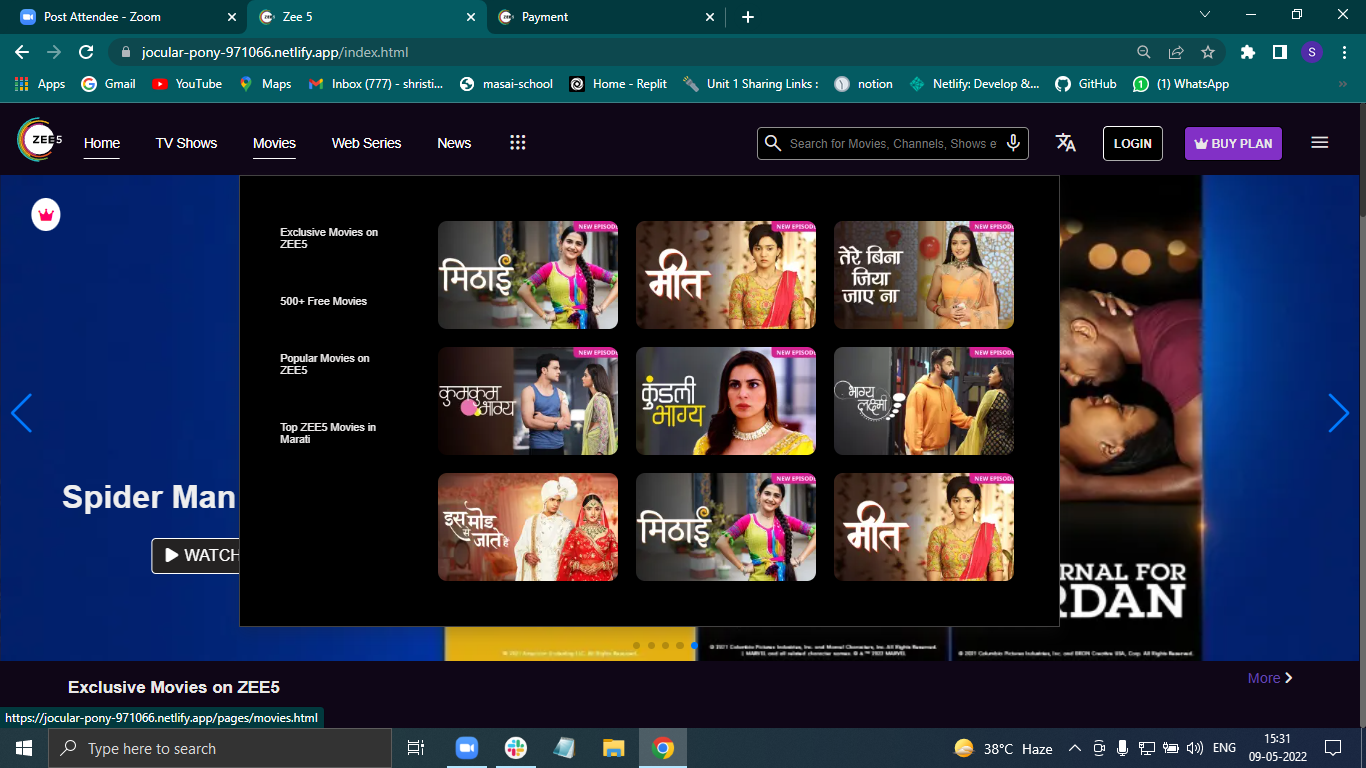Viewport: 1366px width, 768px height.
Task: Open the language translate icon
Action: (x=1066, y=143)
